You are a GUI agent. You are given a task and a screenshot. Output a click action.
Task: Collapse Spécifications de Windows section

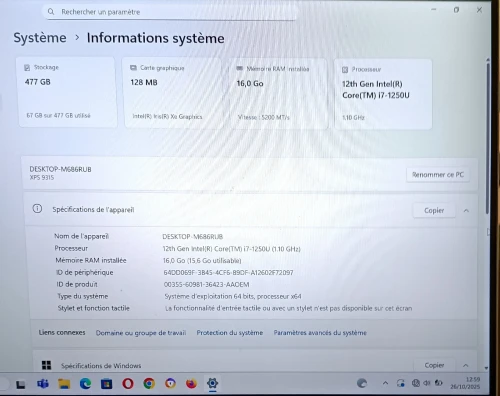coord(466,366)
